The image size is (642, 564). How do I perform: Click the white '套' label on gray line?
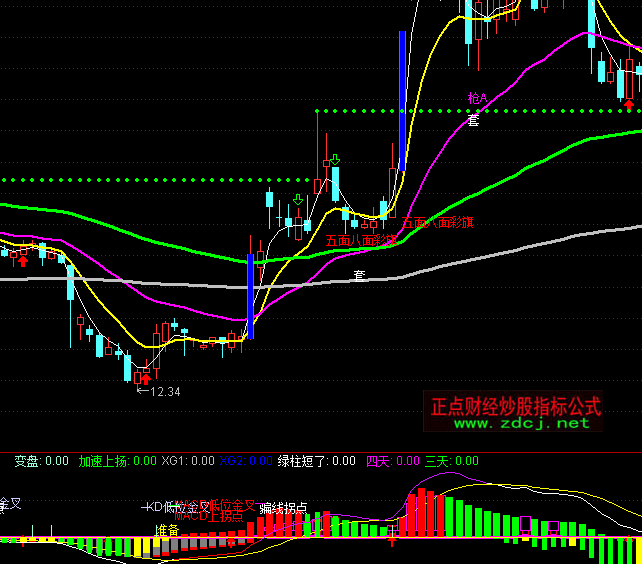[x=359, y=273]
